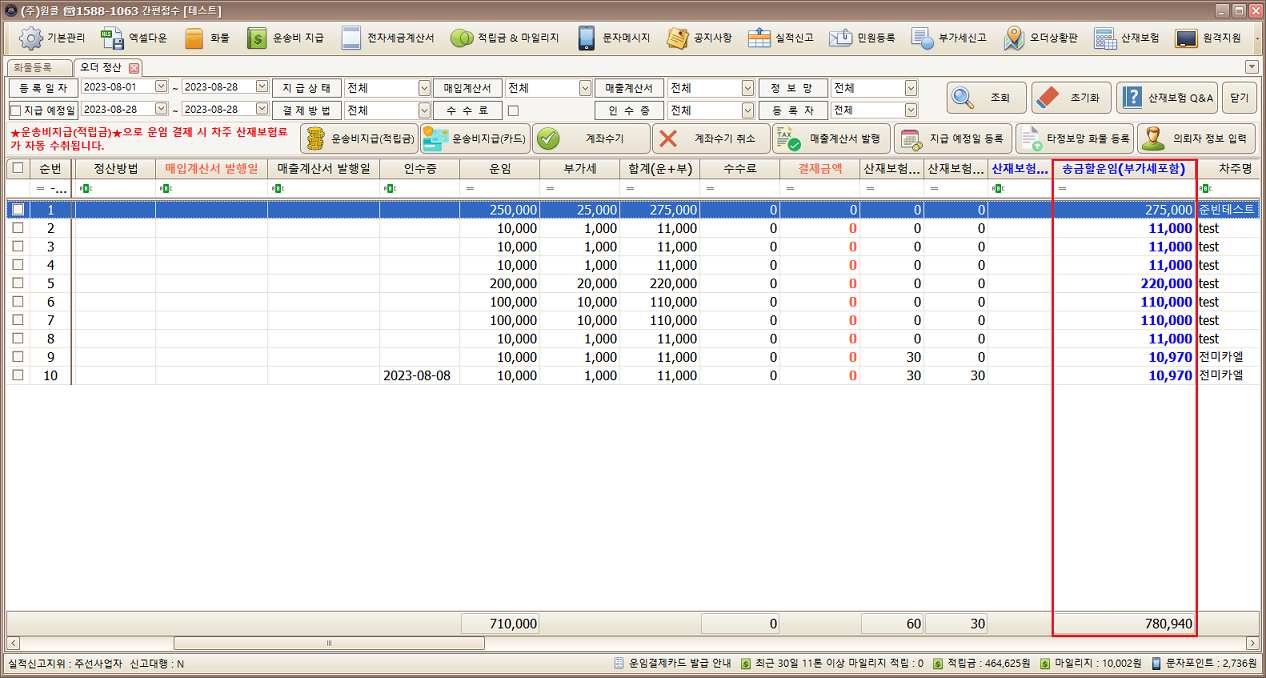Open the 오더상황판 map icon

coord(1014,39)
